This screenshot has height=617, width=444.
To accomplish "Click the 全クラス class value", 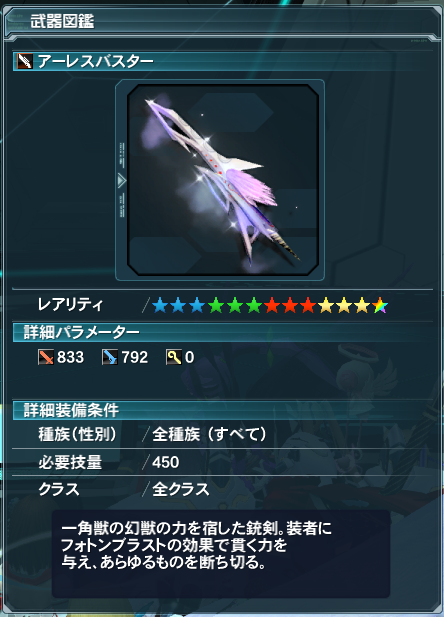I will click(181, 490).
